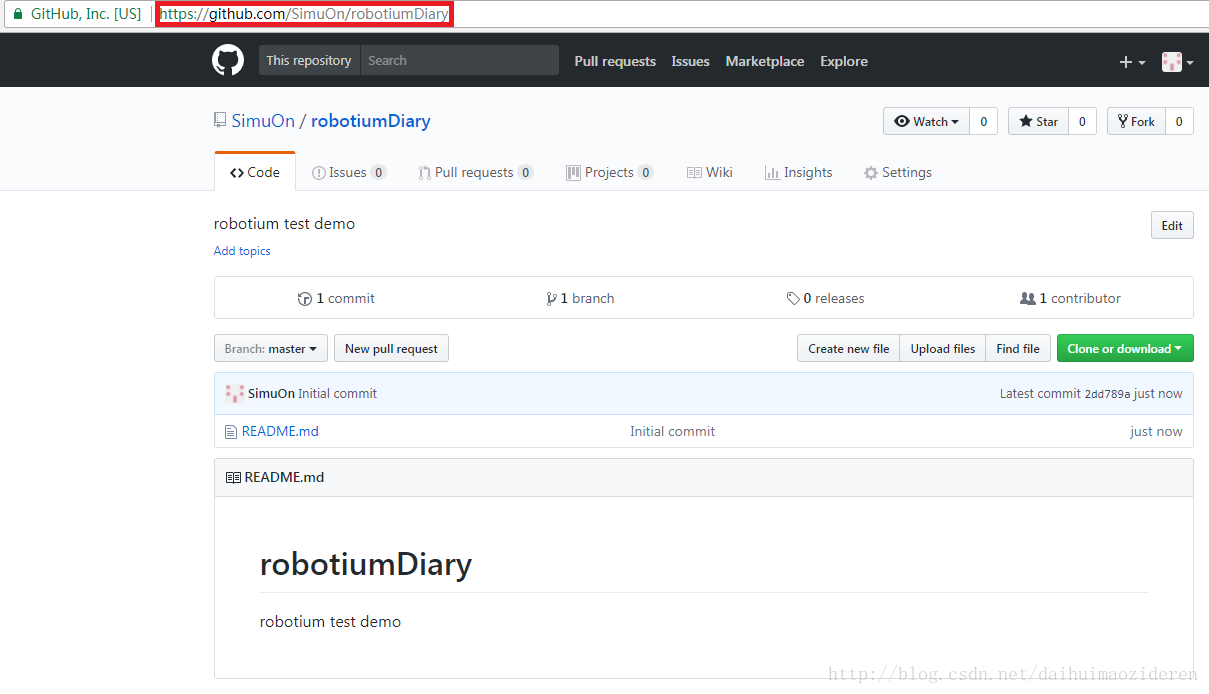Image resolution: width=1209 pixels, height=694 pixels.
Task: Fork the robotiumDiary repository
Action: pyautogui.click(x=1136, y=122)
